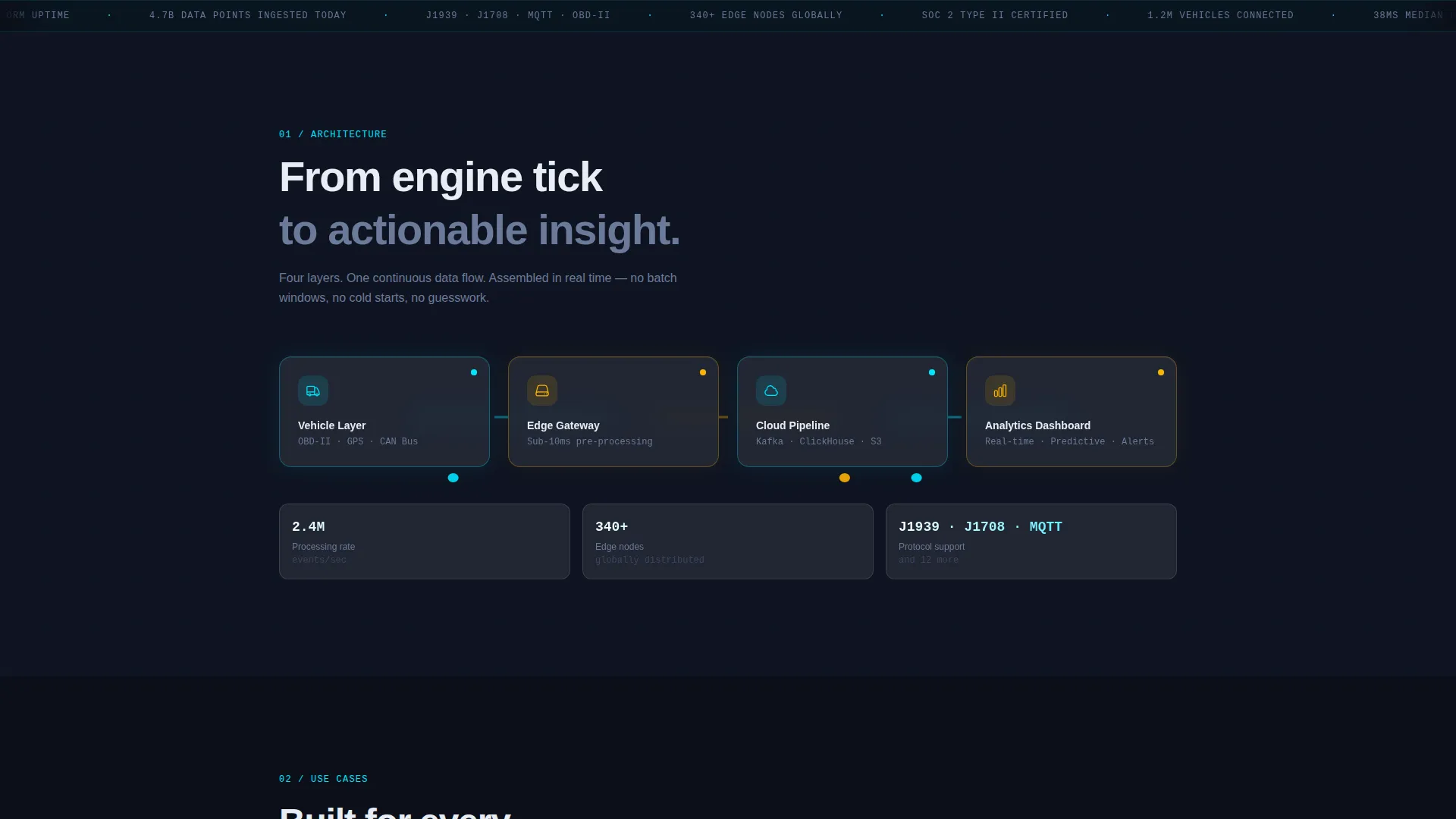1456x819 pixels.
Task: Click the '01 / ARCHITECTURE' section label
Action: coord(333,134)
